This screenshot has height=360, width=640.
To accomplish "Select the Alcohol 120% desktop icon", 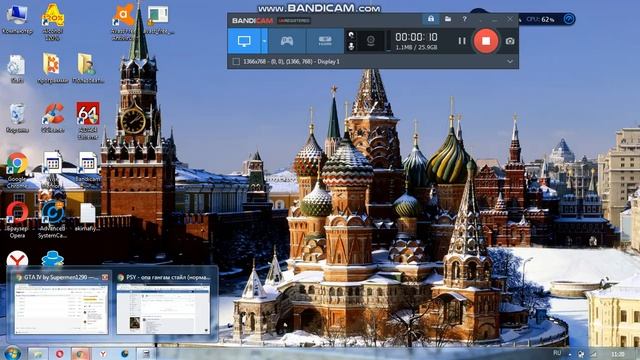I will point(53,22).
